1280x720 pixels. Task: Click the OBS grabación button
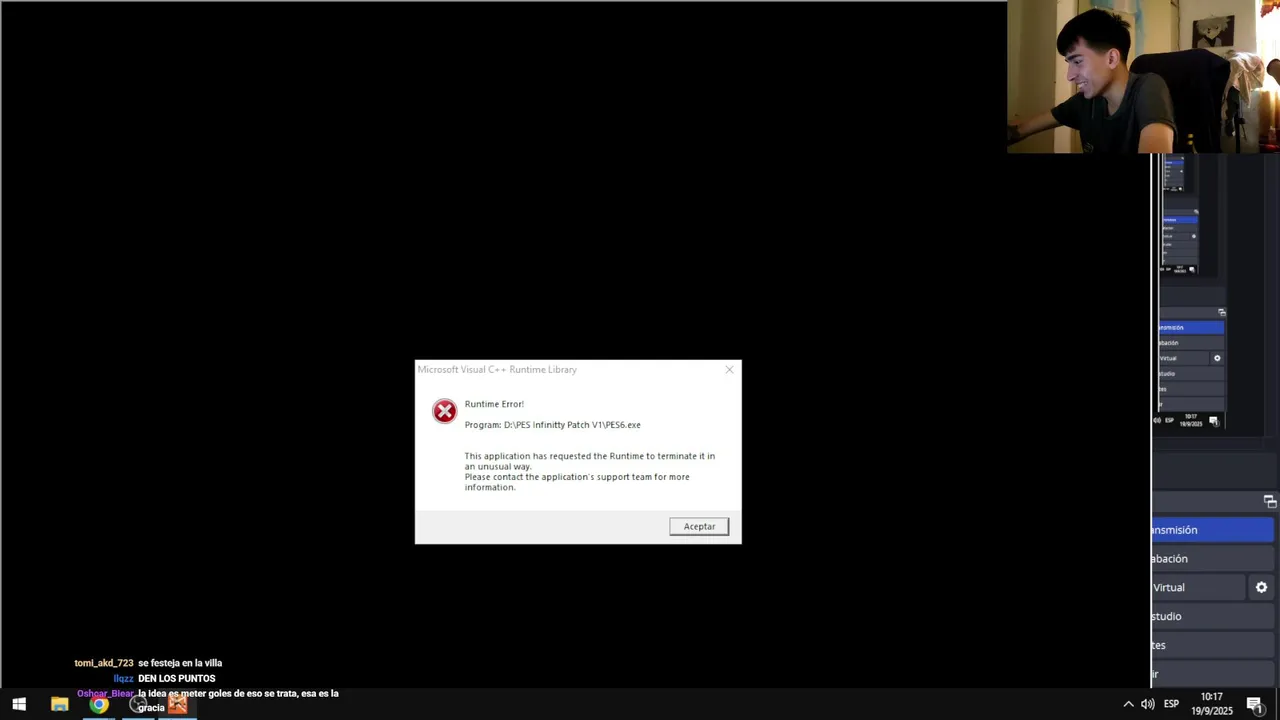click(x=1214, y=559)
